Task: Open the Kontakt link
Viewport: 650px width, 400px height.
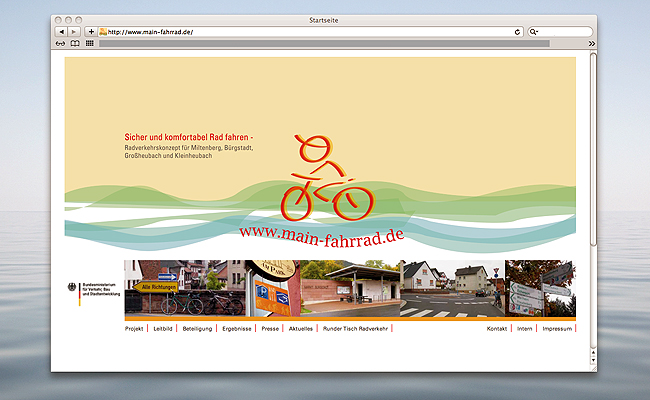Action: pyautogui.click(x=497, y=329)
